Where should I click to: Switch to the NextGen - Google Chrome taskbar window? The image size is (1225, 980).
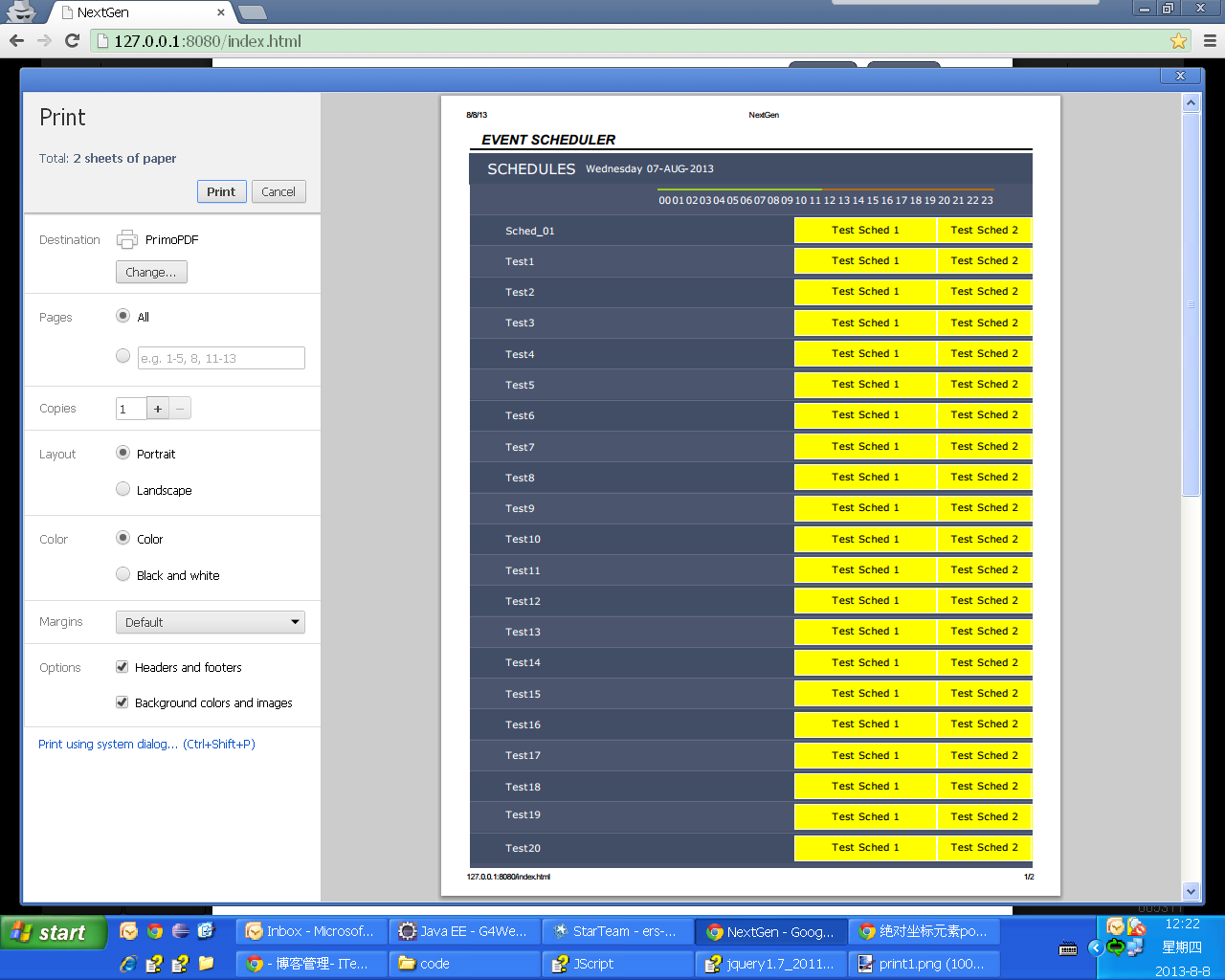point(770,931)
